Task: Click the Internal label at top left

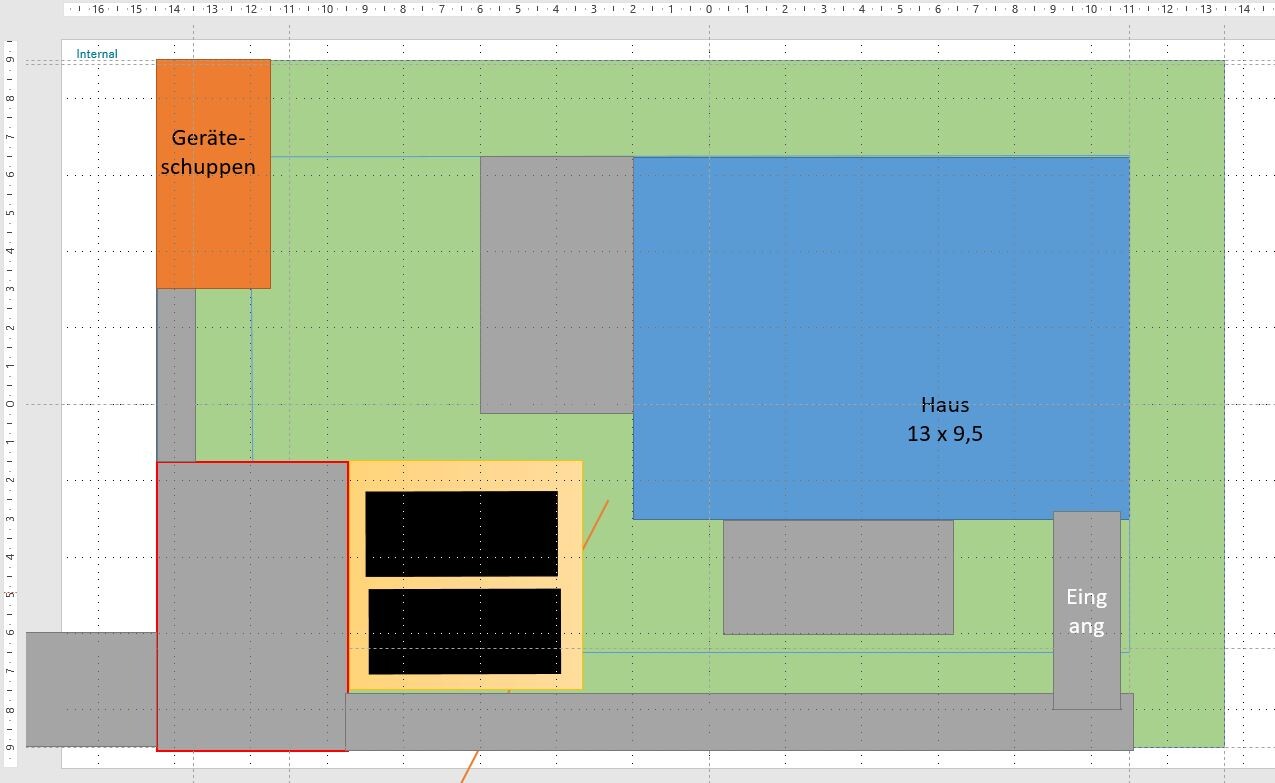Action: point(97,54)
